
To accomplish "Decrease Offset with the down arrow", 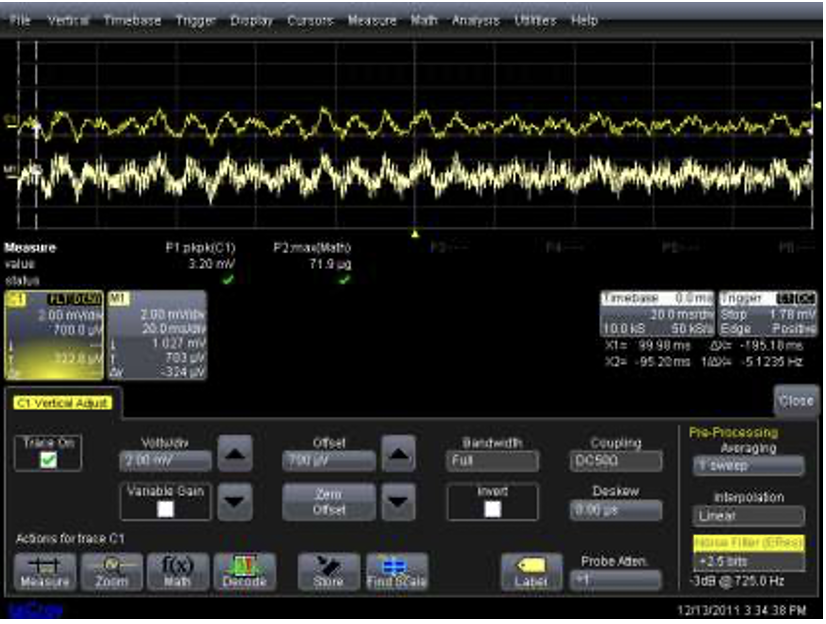I will (x=400, y=501).
